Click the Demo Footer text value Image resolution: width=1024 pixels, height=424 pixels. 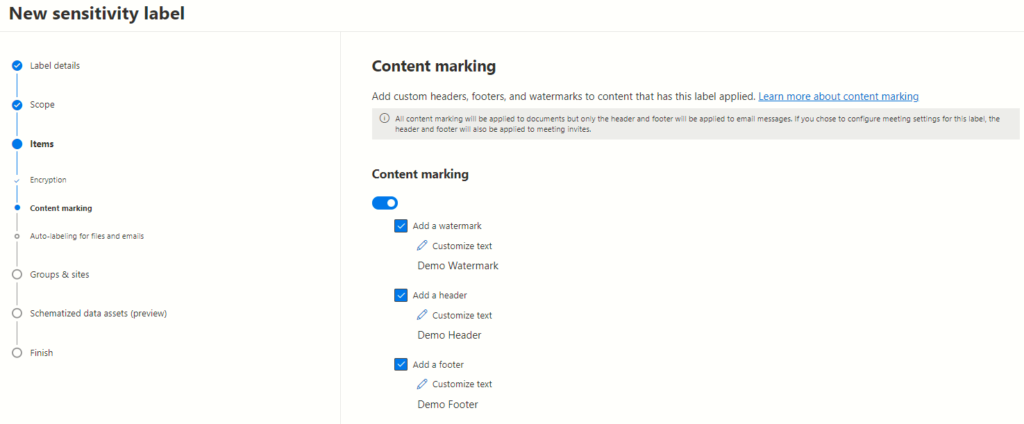point(447,405)
